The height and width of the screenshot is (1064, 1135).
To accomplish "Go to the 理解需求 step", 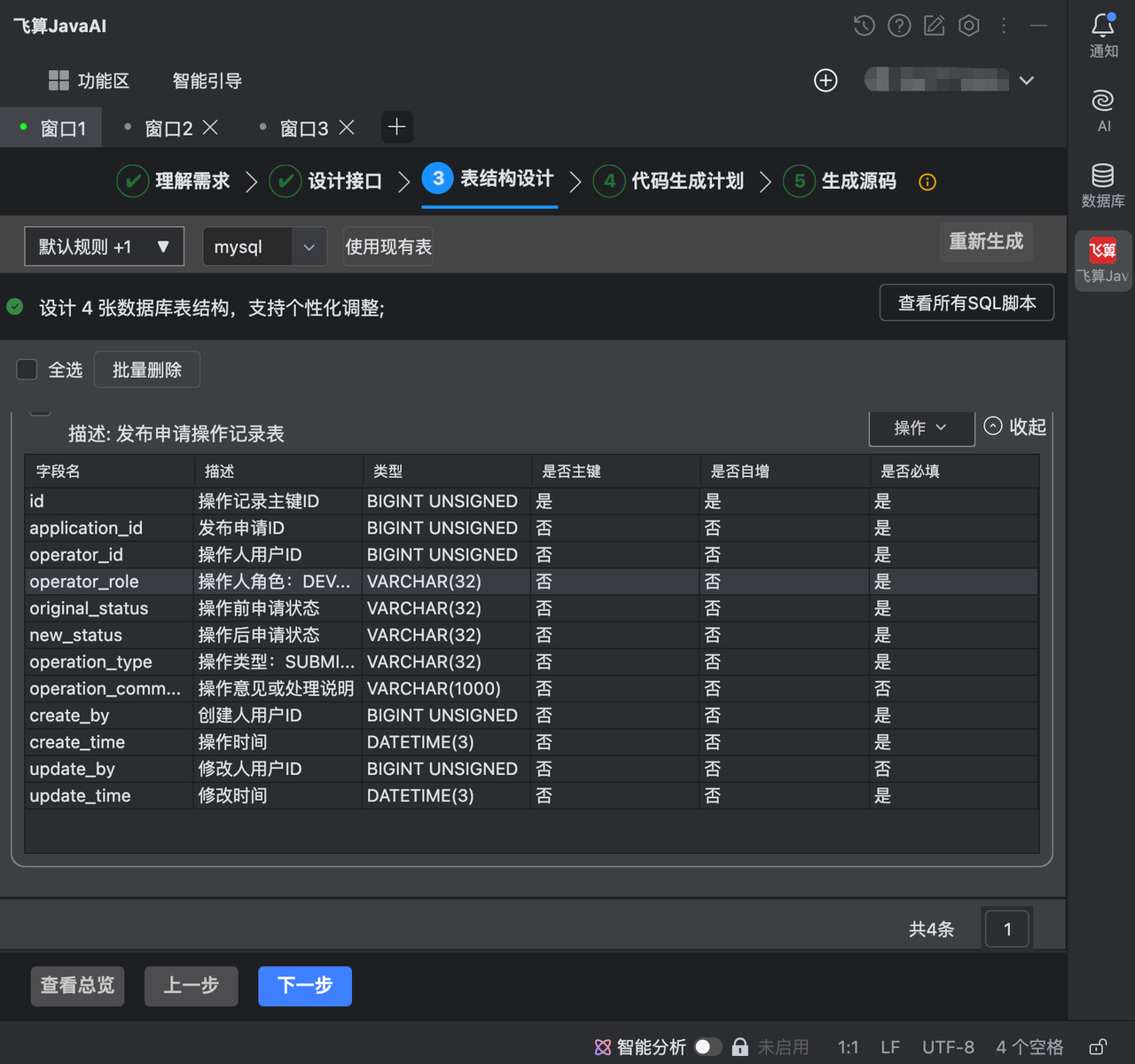I will pyautogui.click(x=174, y=181).
